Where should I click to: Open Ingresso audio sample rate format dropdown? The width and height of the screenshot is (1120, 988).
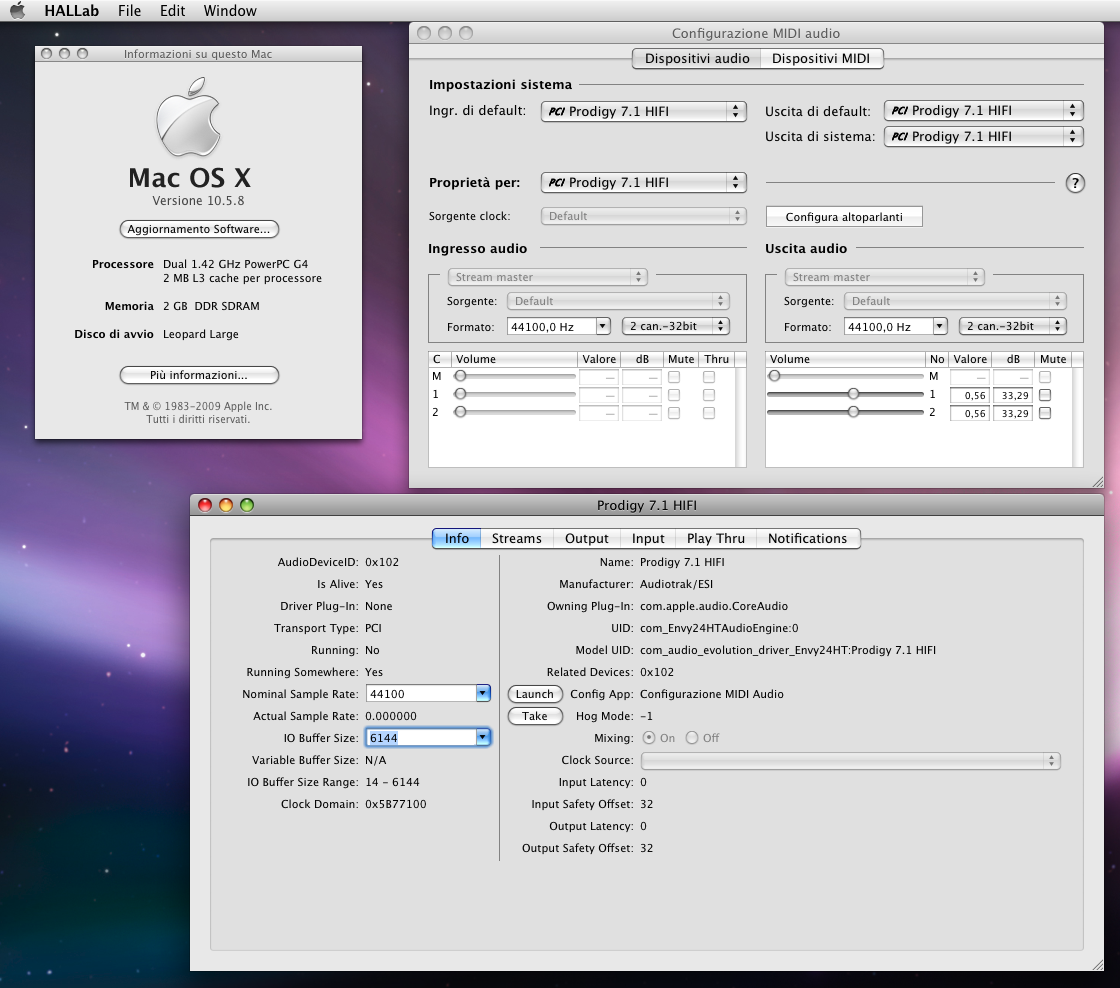click(603, 326)
